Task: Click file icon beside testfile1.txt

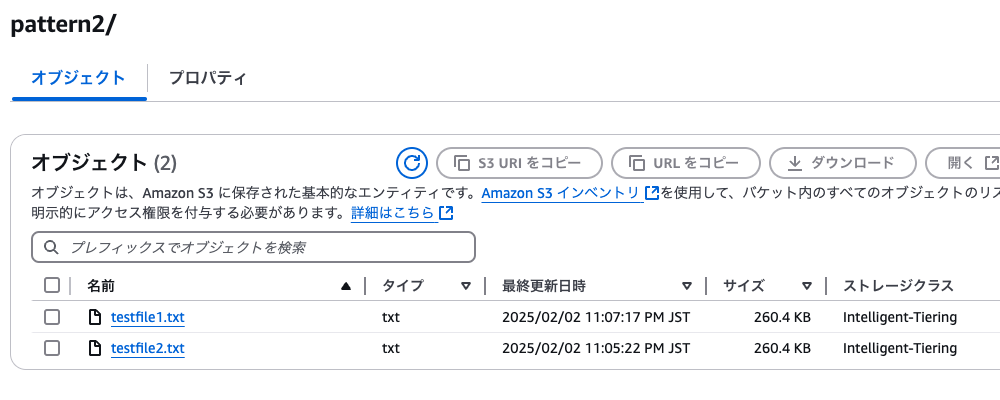Action: pyautogui.click(x=95, y=317)
